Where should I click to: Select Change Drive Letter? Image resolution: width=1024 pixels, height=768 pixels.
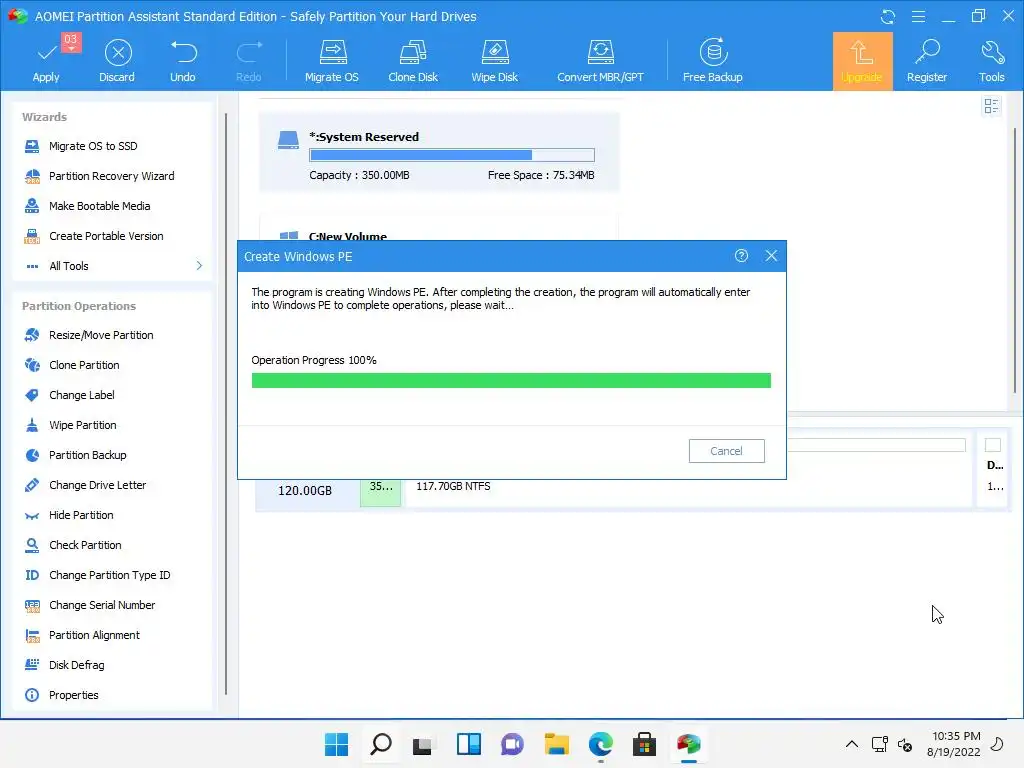point(97,485)
